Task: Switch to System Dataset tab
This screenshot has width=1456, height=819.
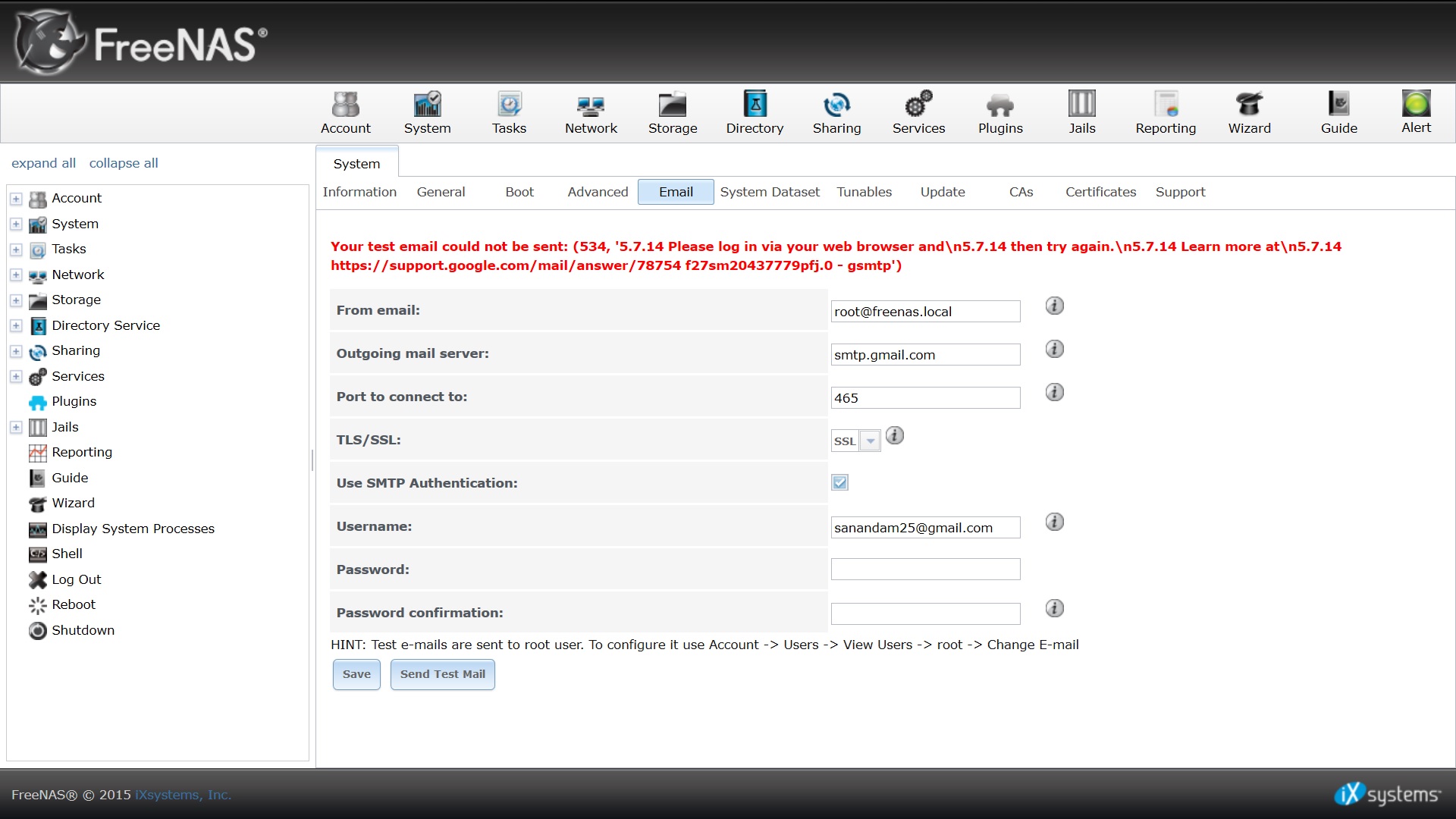Action: [x=770, y=192]
